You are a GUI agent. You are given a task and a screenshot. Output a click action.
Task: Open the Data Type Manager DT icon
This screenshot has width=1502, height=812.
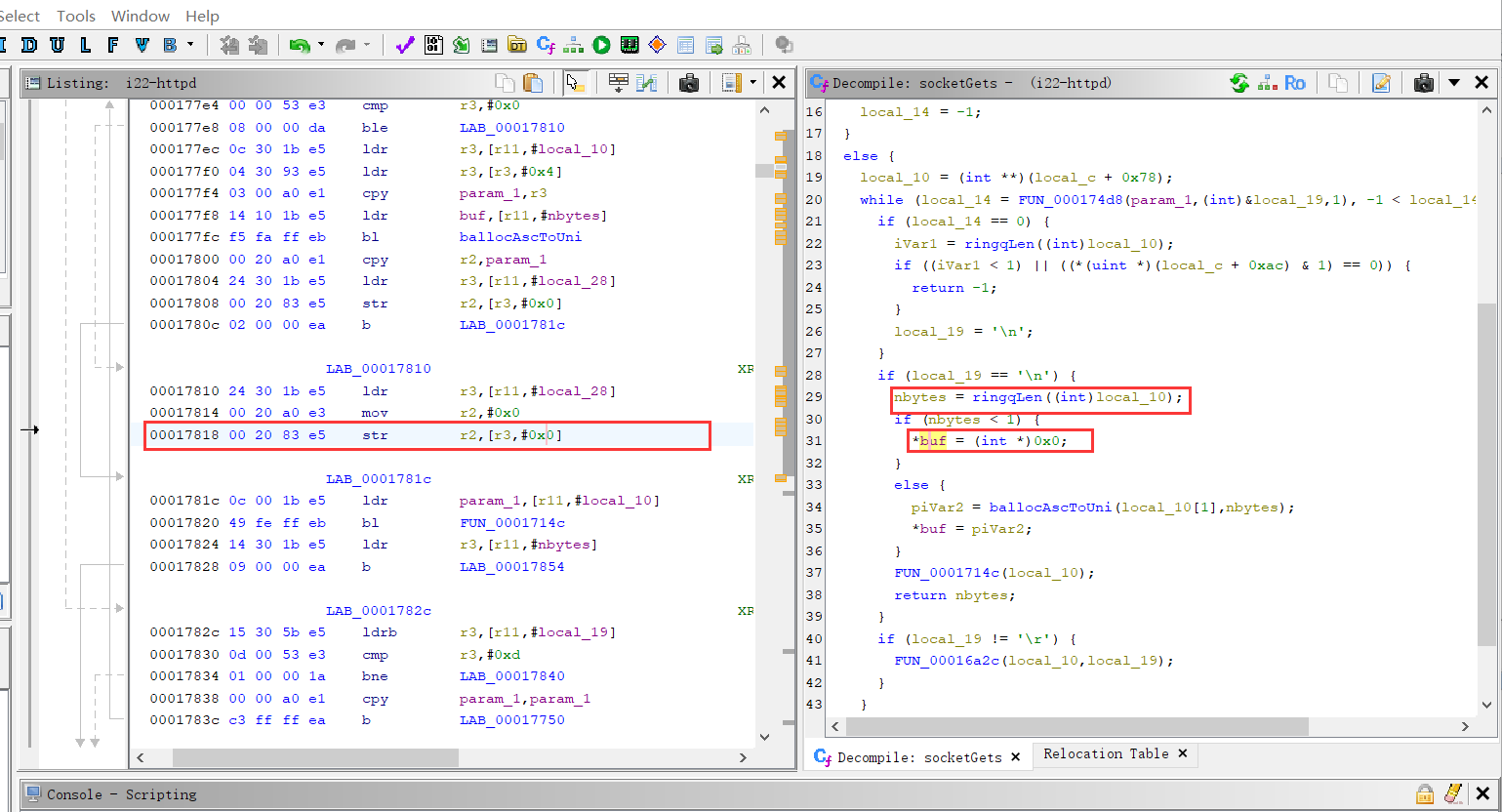pyautogui.click(x=517, y=45)
